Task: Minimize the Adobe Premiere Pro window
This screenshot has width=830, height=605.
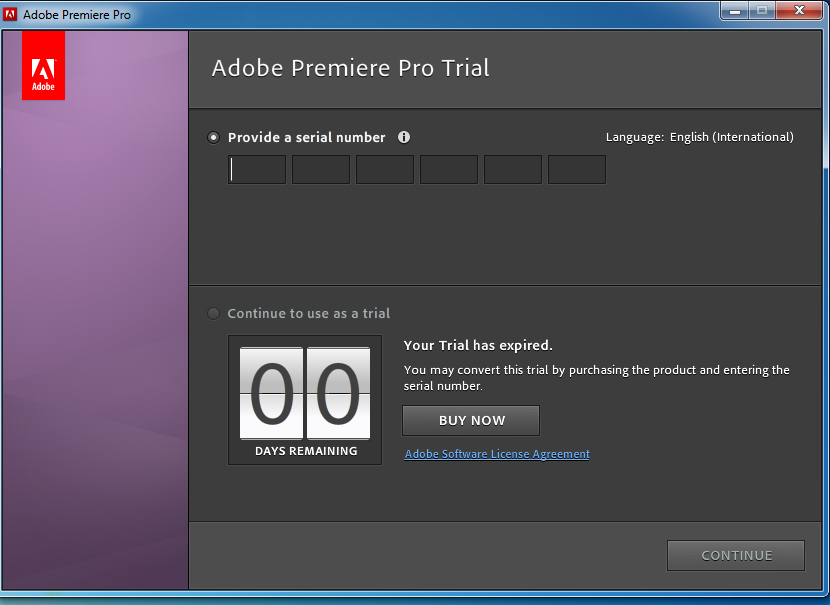Action: tap(736, 10)
